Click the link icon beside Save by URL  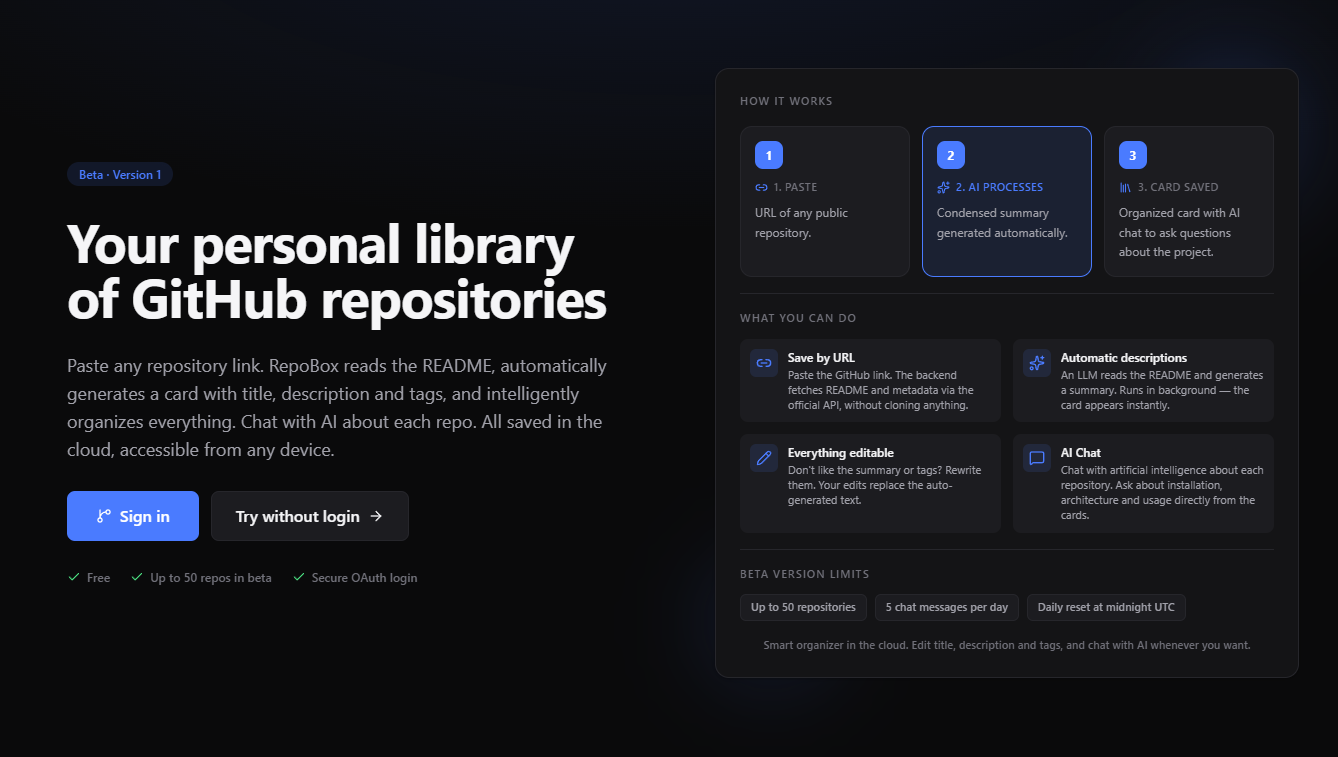coord(764,363)
